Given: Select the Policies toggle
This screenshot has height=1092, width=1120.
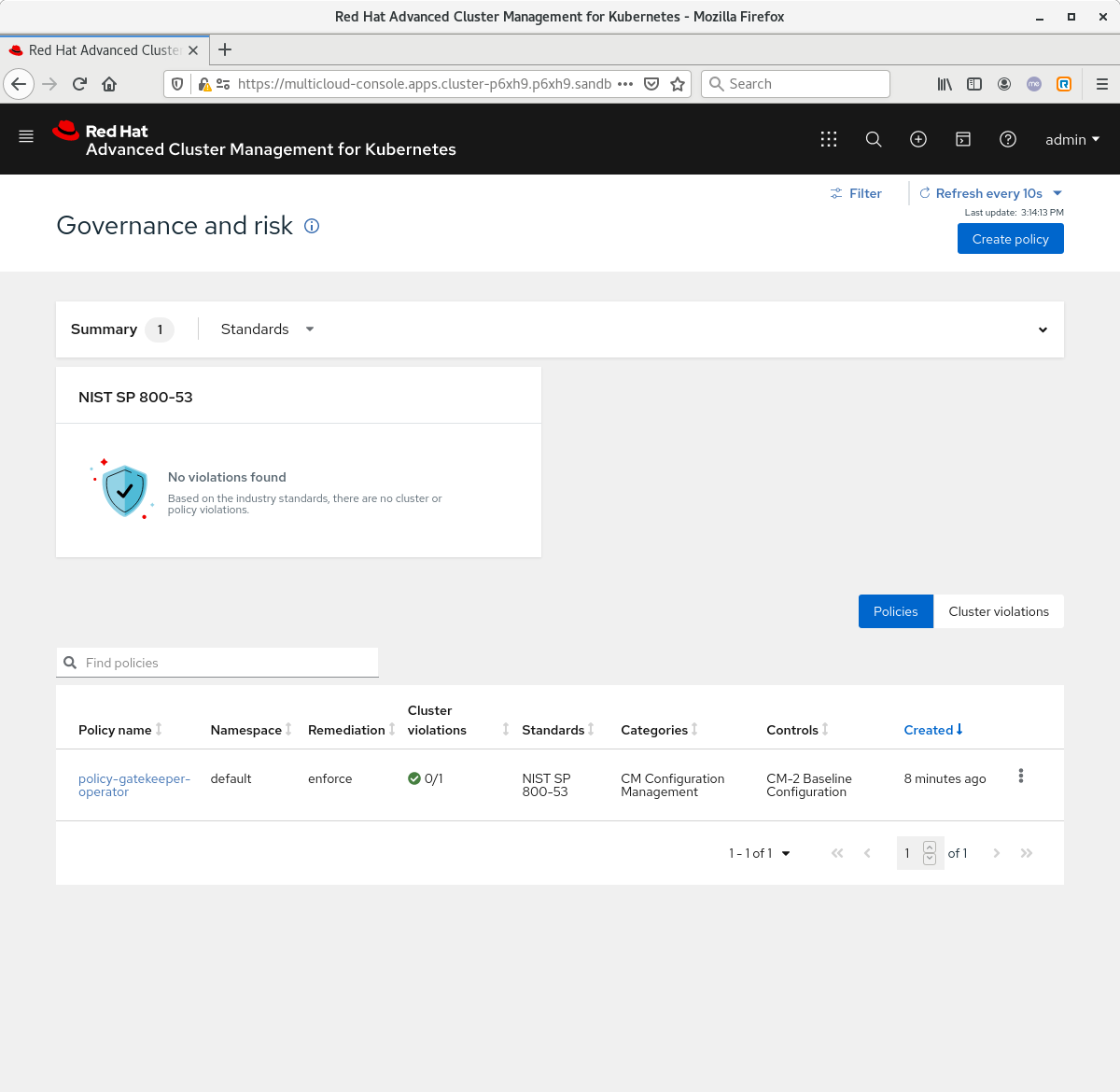Looking at the screenshot, I should 895,611.
